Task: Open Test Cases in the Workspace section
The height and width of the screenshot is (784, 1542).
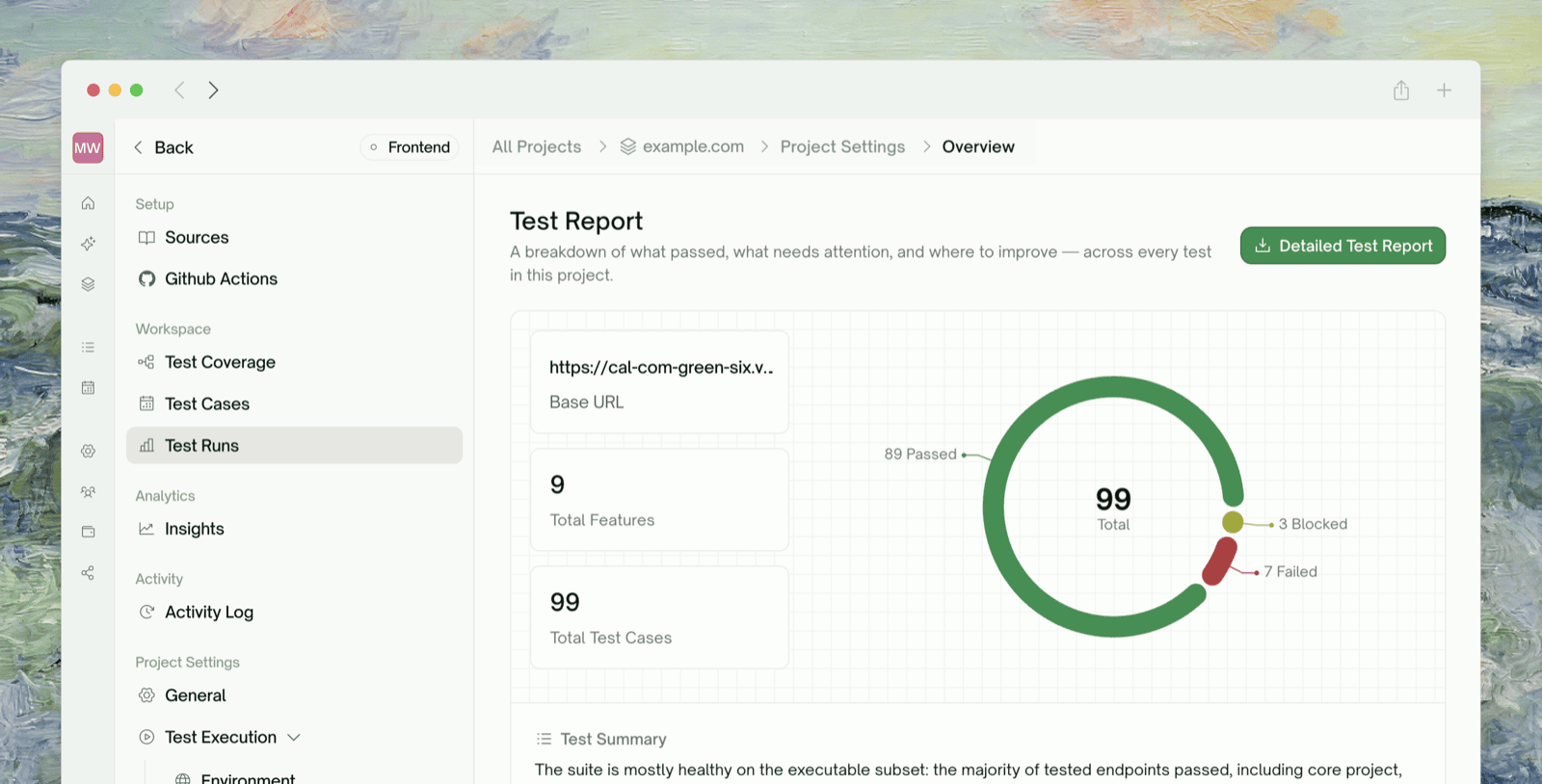Action: click(x=194, y=404)
